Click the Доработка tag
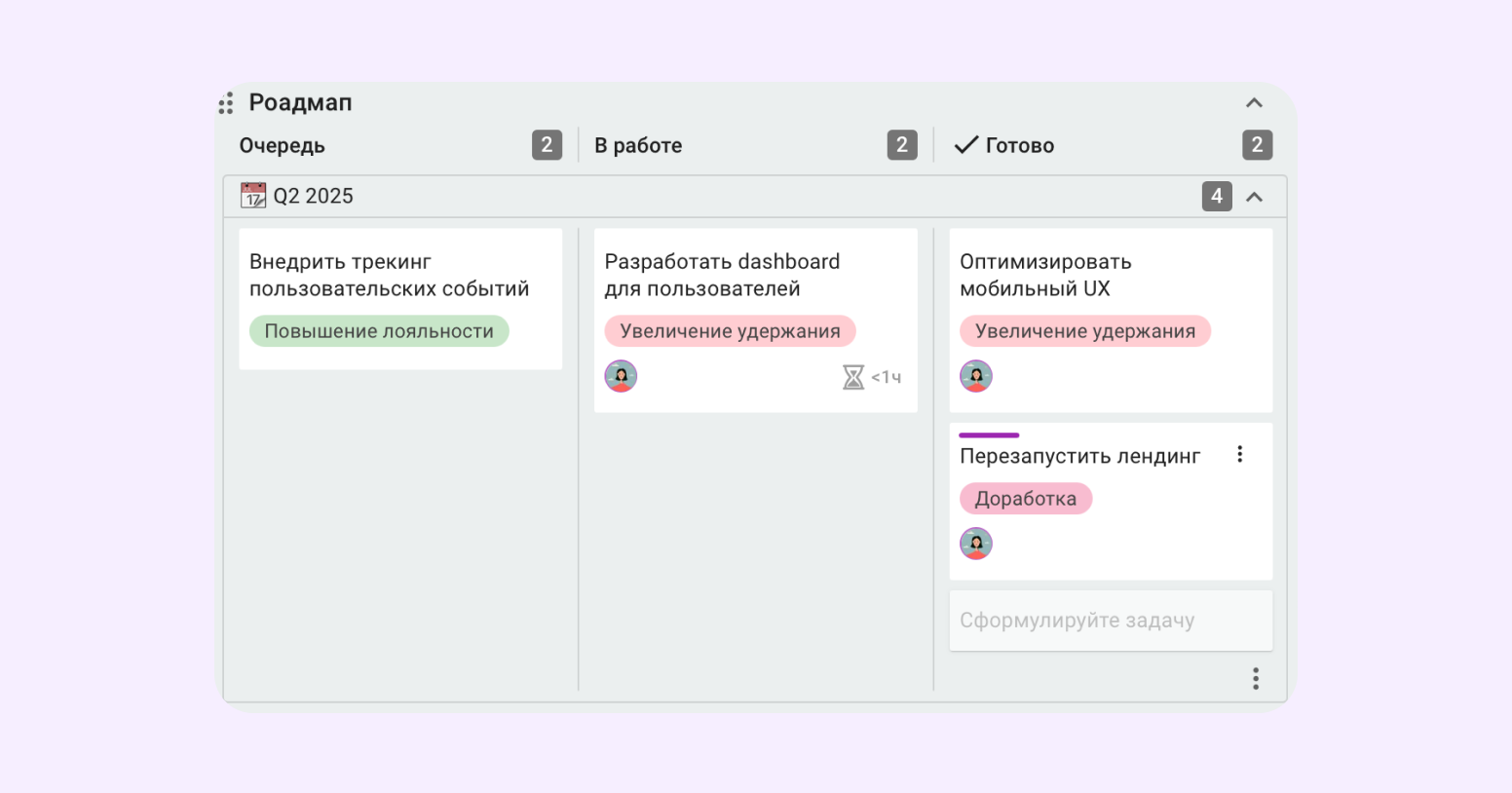Screen dimensions: 1512x793 click(x=1026, y=499)
